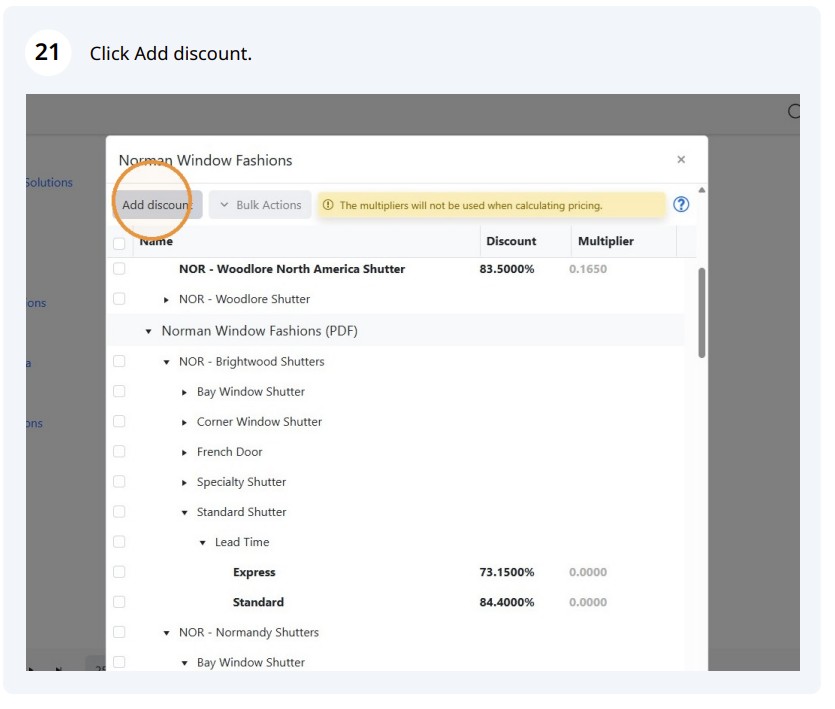835x709 pixels.
Task: Select the 83.5000% discount value
Action: click(507, 270)
